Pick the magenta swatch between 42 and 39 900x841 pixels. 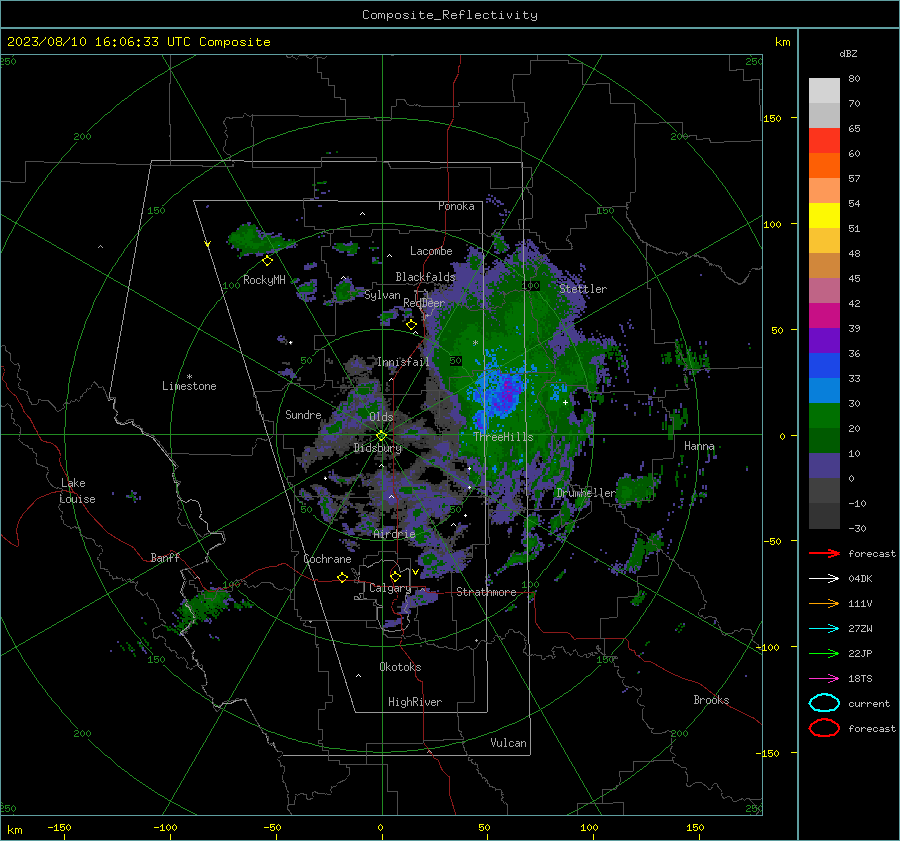coord(824,316)
